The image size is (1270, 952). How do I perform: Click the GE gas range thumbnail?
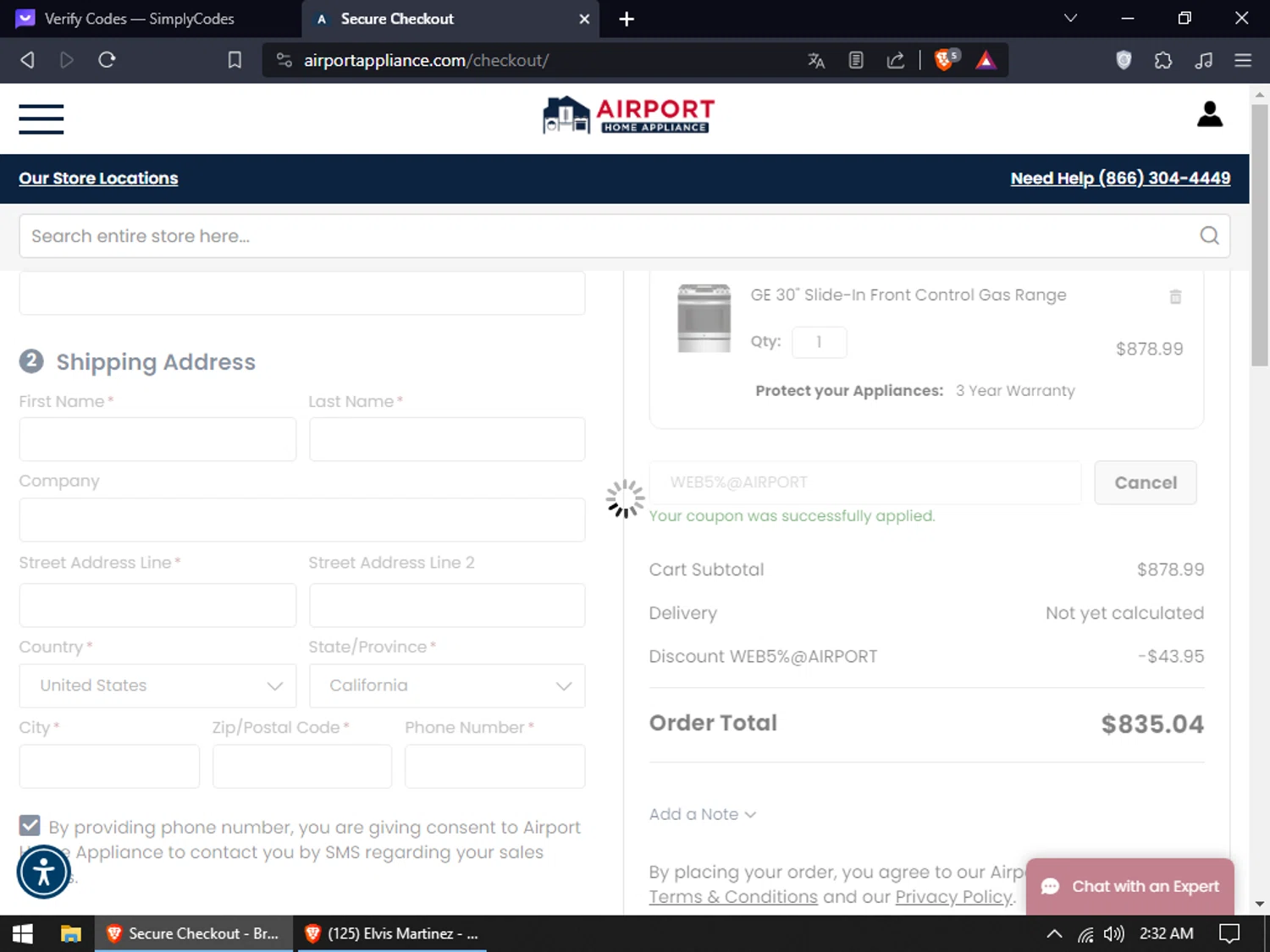click(704, 318)
